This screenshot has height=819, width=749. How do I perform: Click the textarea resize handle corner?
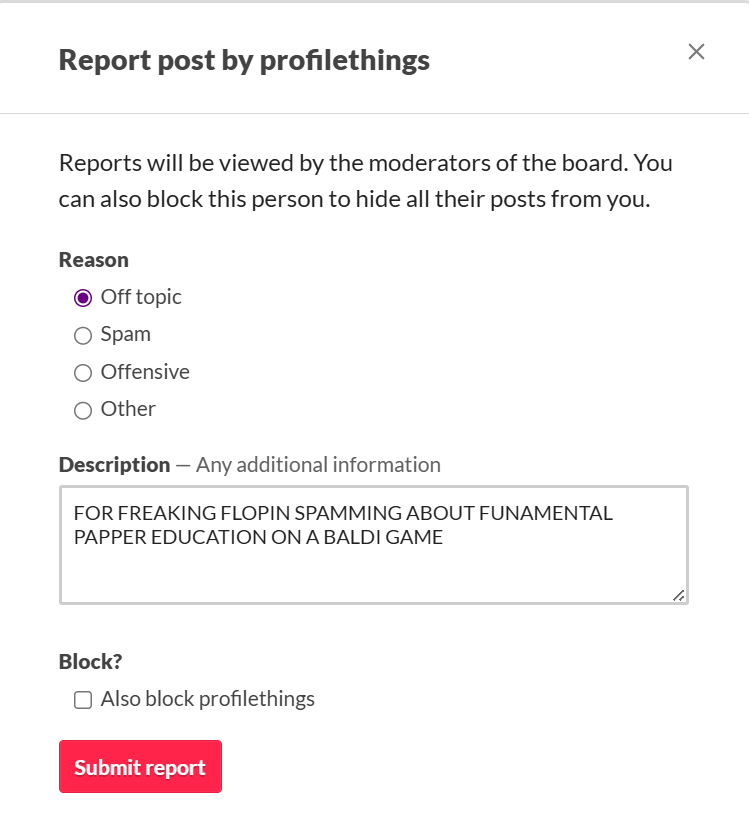[x=678, y=595]
